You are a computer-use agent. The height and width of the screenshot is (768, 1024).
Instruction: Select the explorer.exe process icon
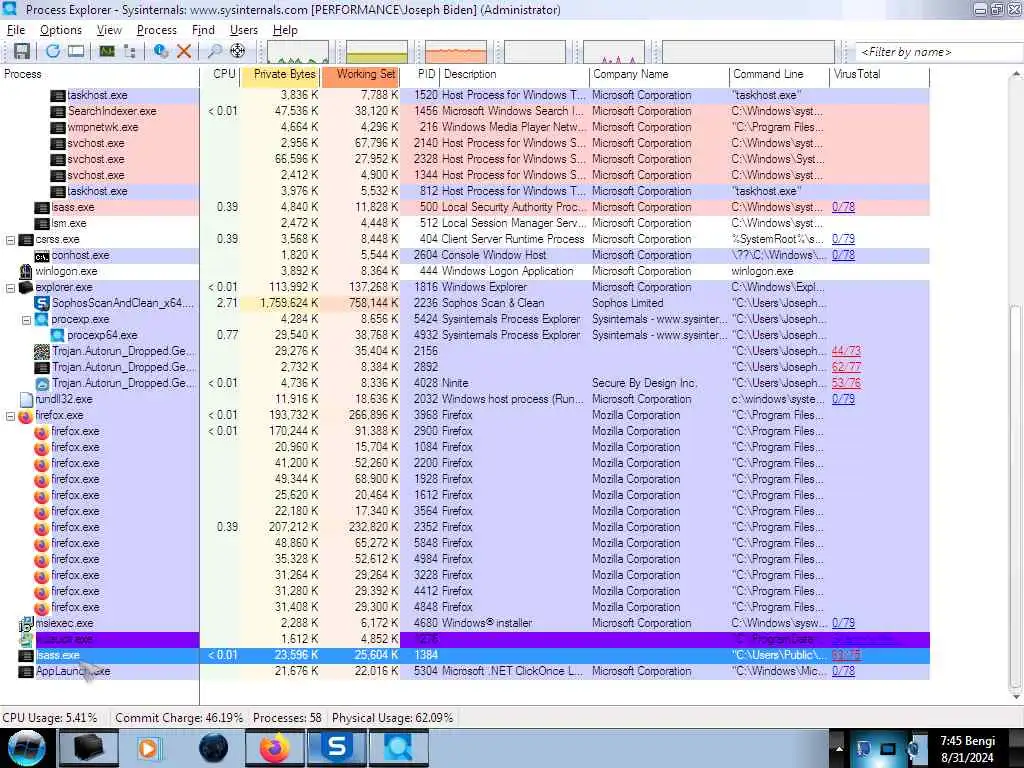tap(25, 287)
